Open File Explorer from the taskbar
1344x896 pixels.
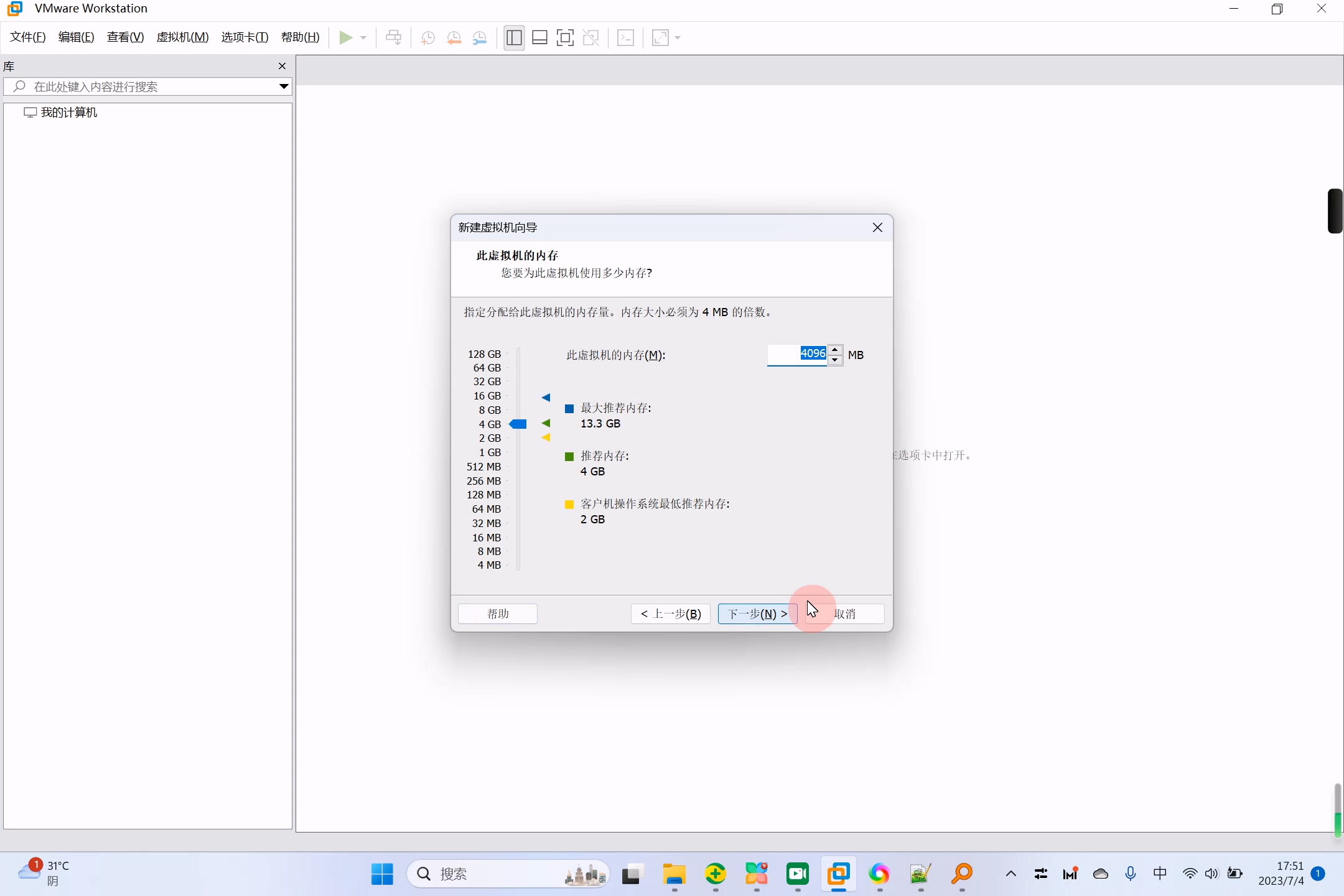pyautogui.click(x=674, y=874)
